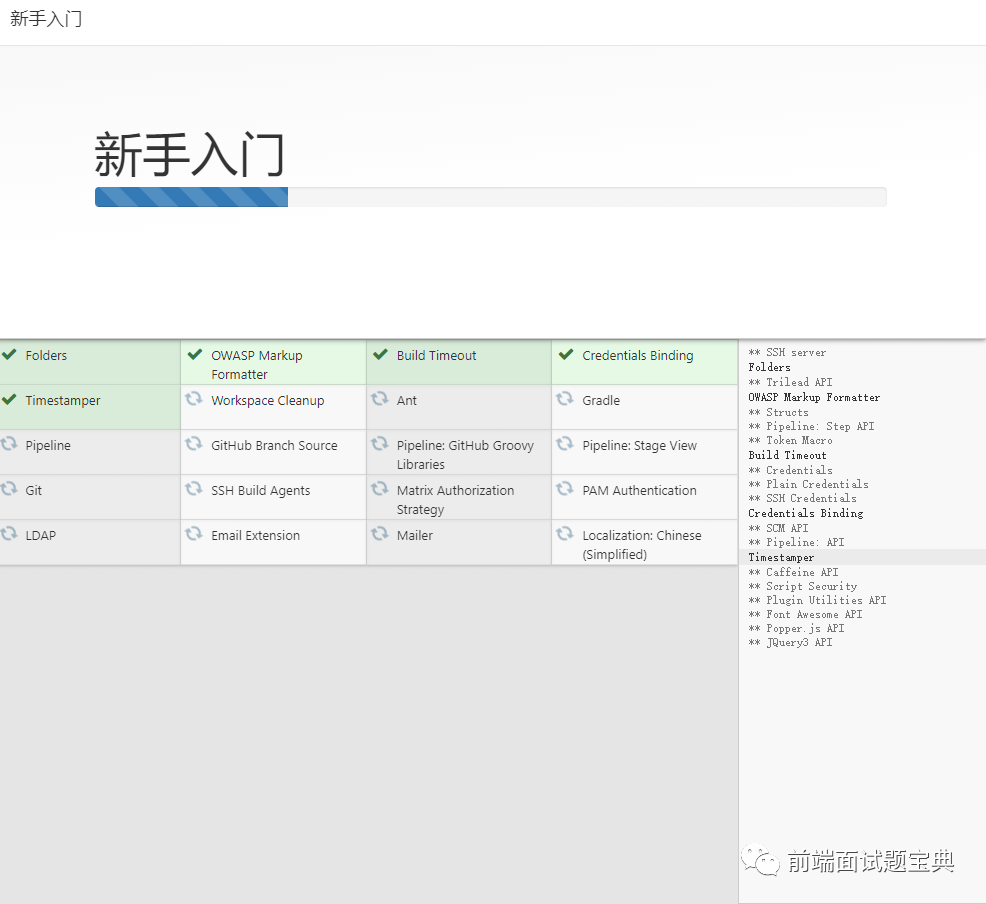Select the Gradle plugin label
This screenshot has height=904, width=986.
click(x=601, y=400)
